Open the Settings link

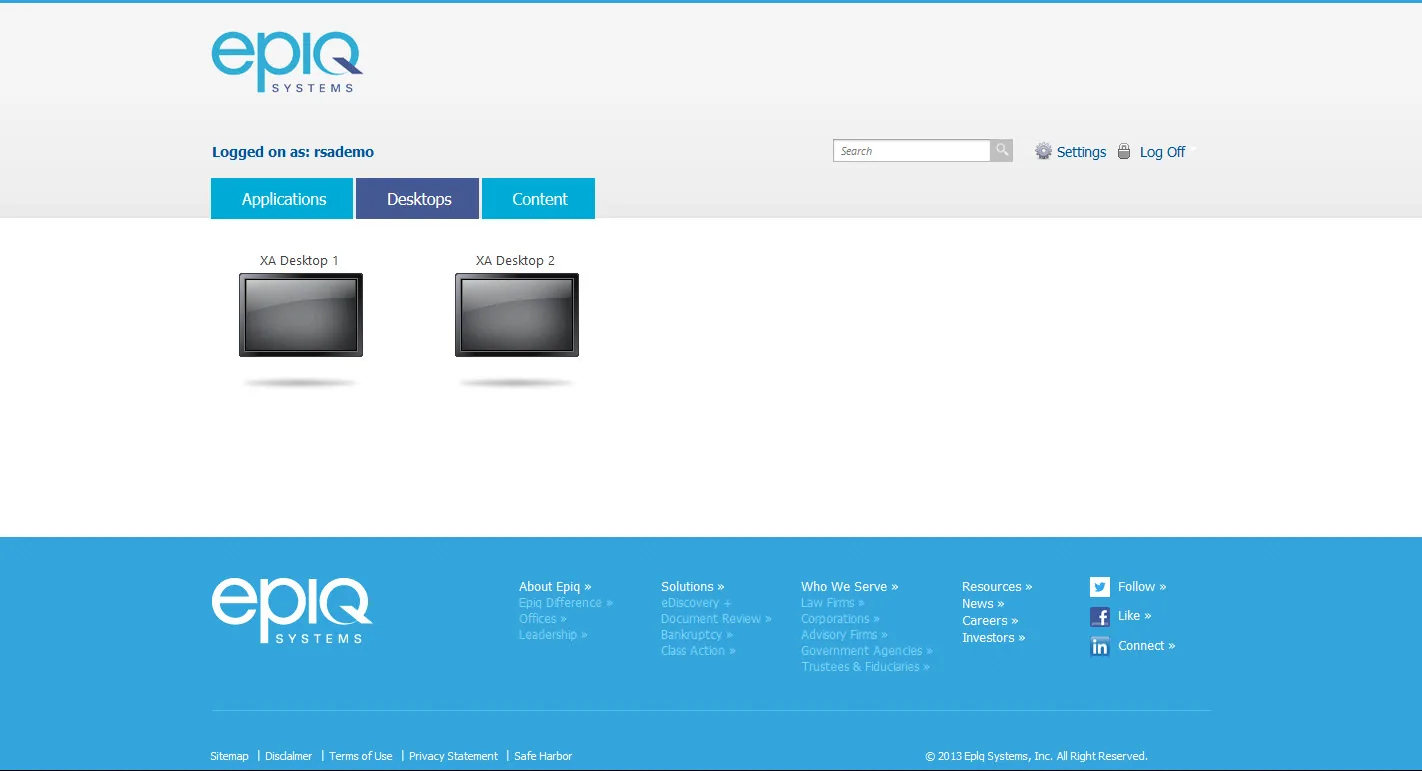click(1081, 152)
